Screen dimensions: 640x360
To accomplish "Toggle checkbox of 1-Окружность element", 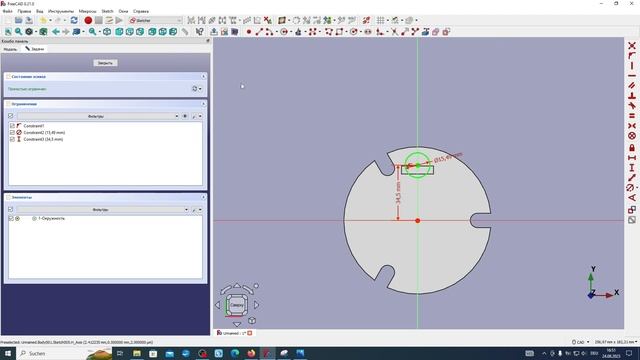I will pos(11,218).
